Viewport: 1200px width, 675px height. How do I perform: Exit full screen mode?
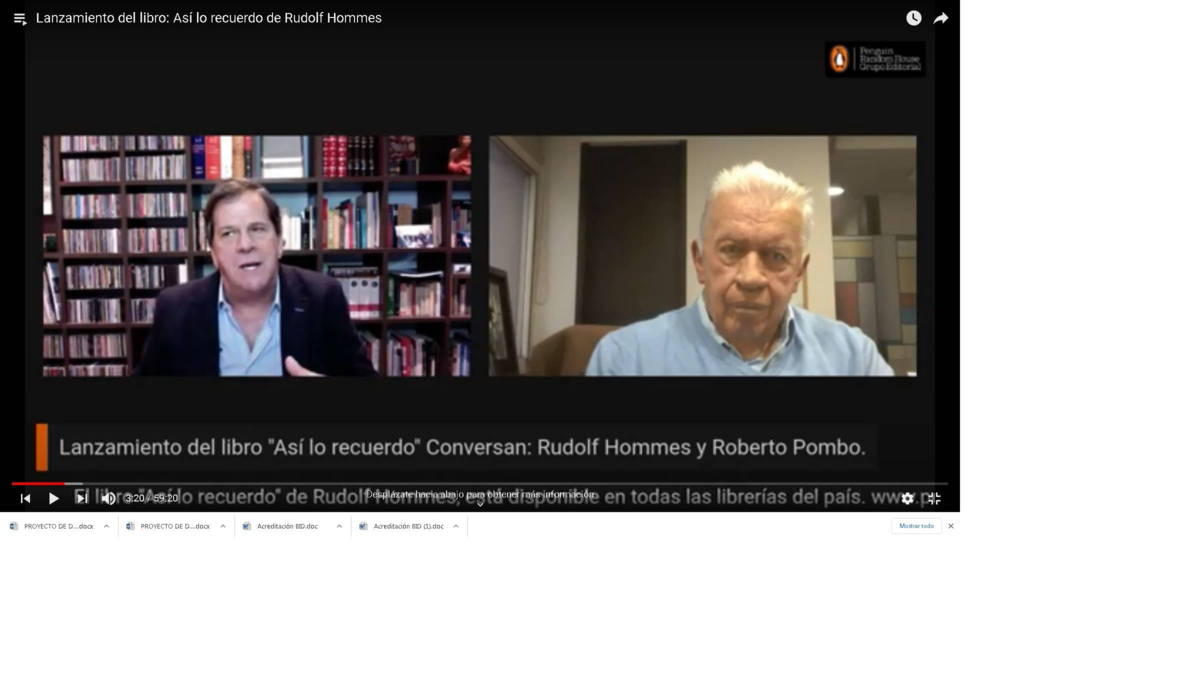coord(934,498)
